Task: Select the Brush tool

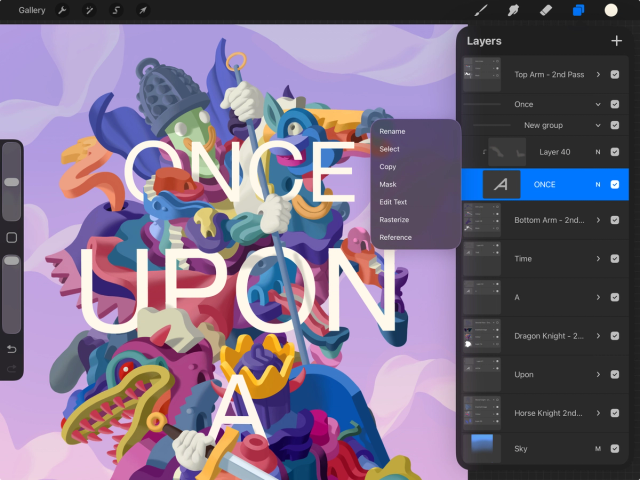Action: tap(481, 10)
